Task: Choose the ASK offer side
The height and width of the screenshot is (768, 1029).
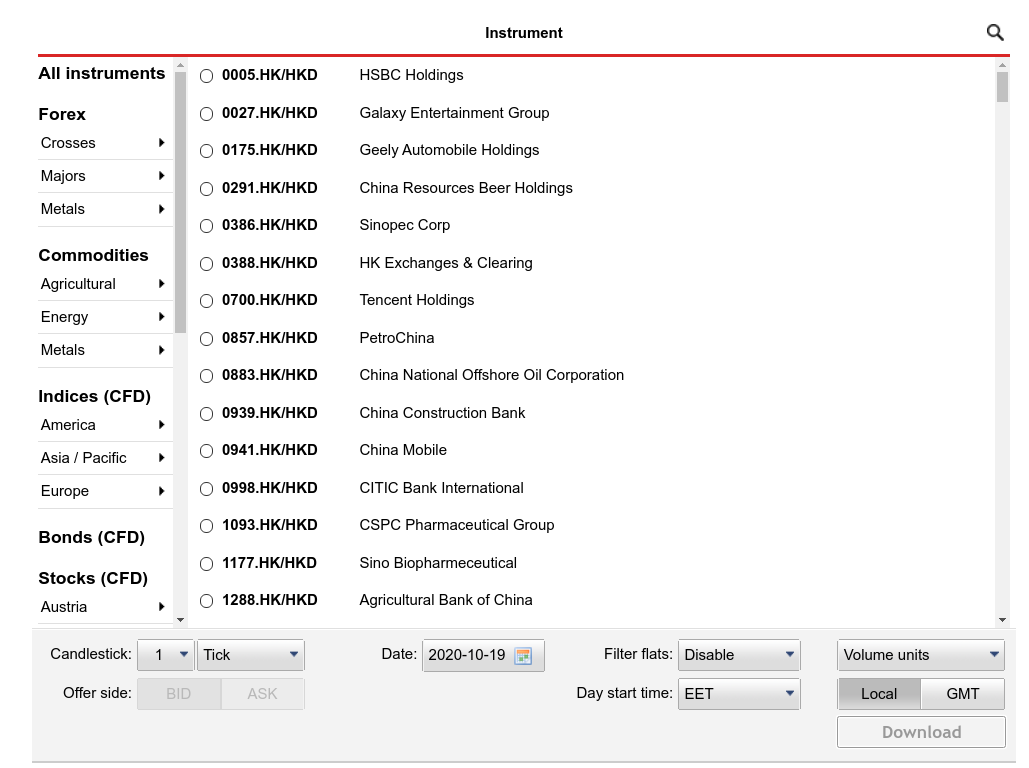Action: click(x=262, y=694)
